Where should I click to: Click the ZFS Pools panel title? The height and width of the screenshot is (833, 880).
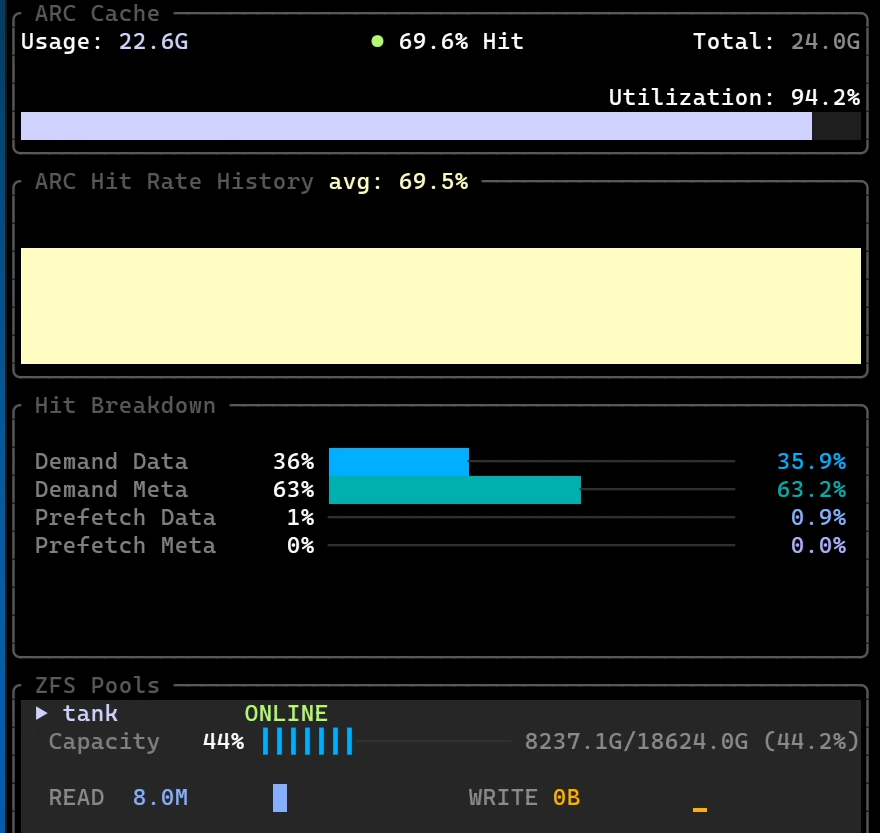(x=97, y=686)
